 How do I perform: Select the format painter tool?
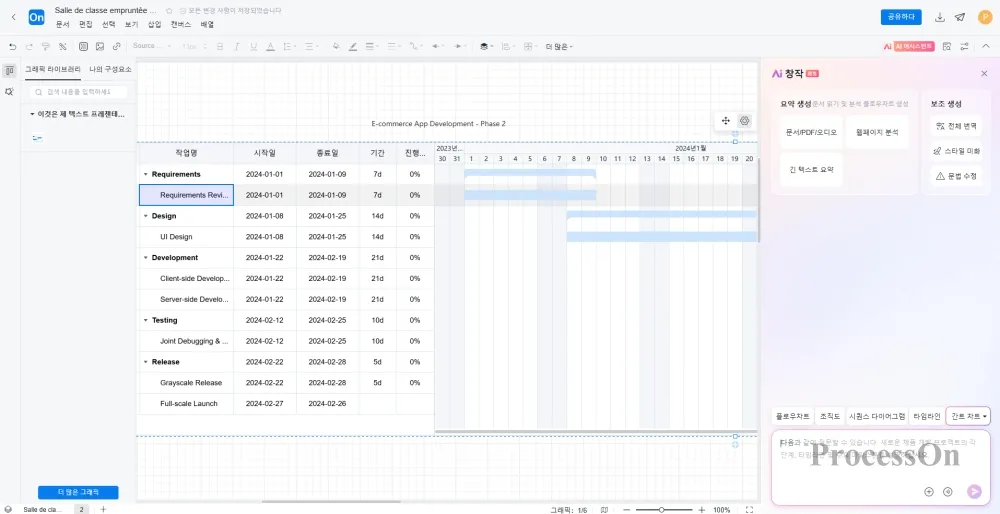(46, 46)
